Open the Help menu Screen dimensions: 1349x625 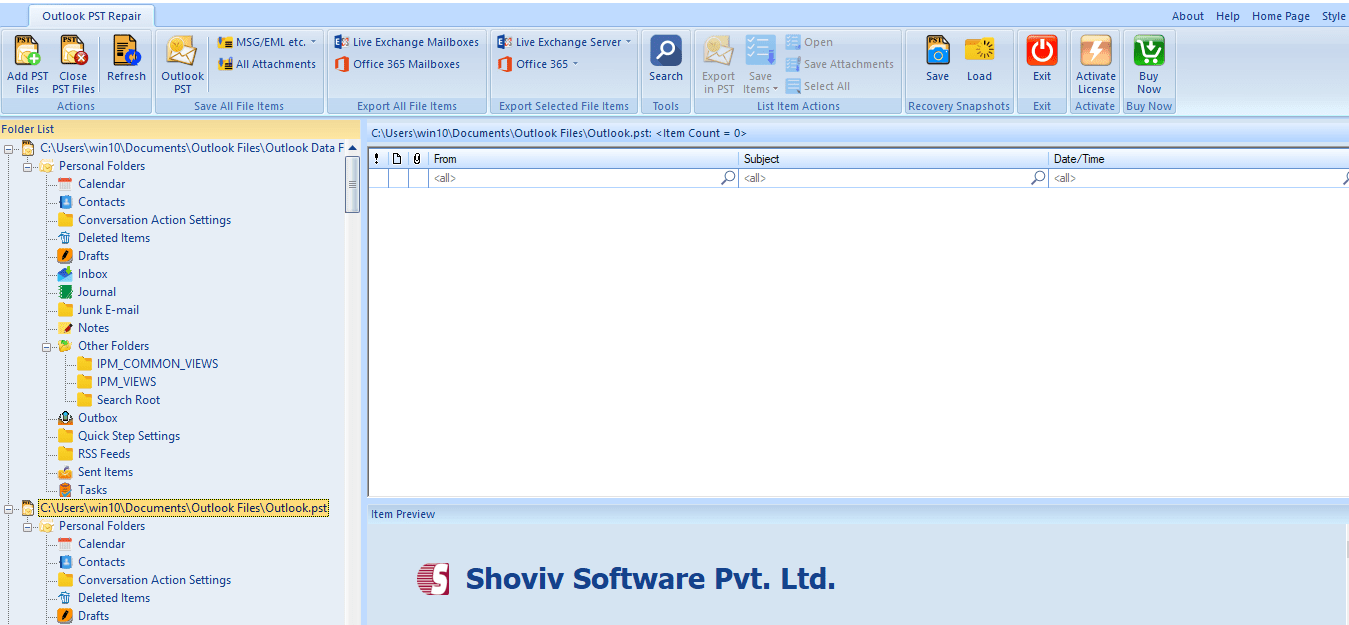1228,16
